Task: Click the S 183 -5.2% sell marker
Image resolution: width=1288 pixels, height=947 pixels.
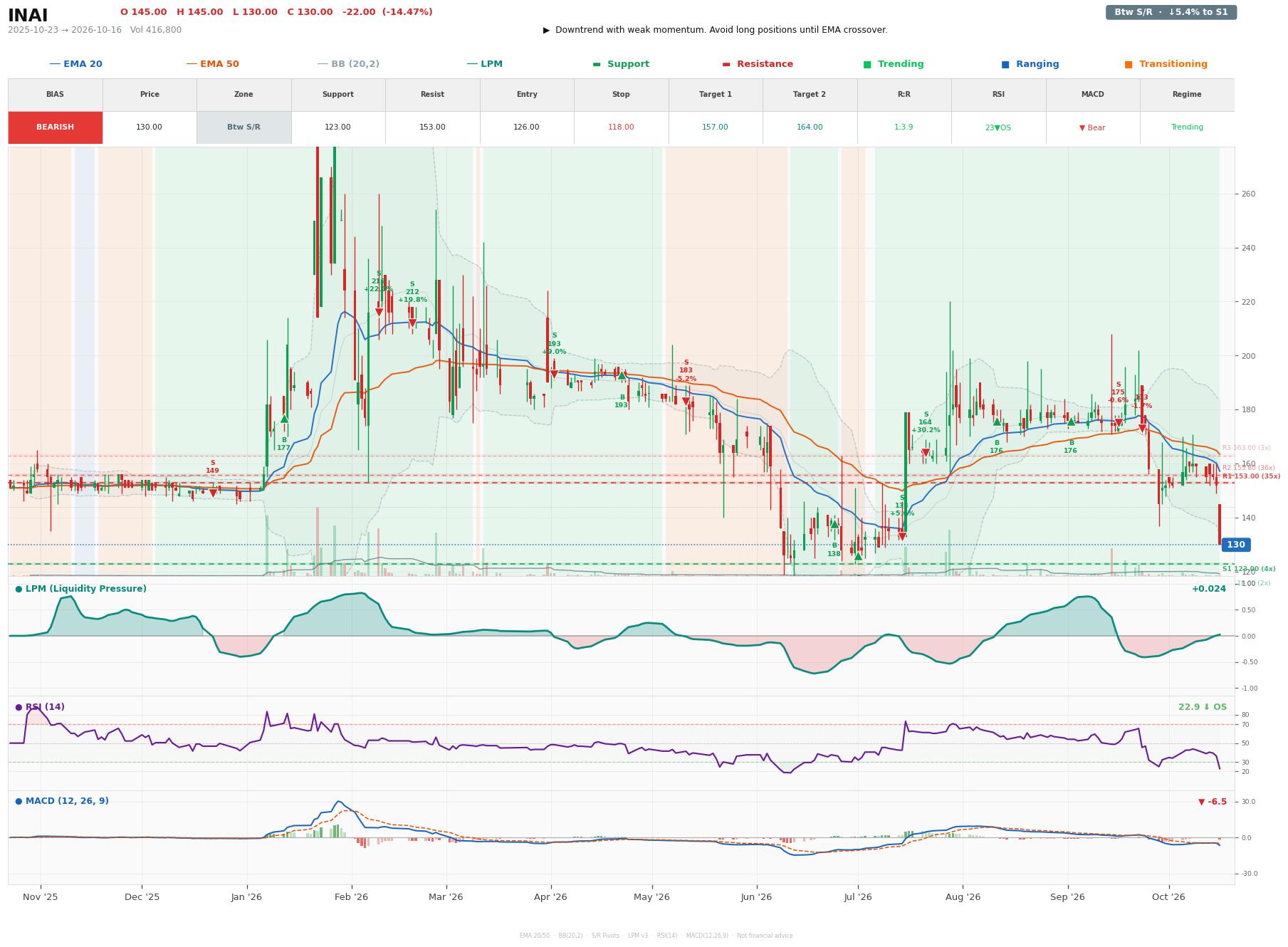Action: coord(686,402)
